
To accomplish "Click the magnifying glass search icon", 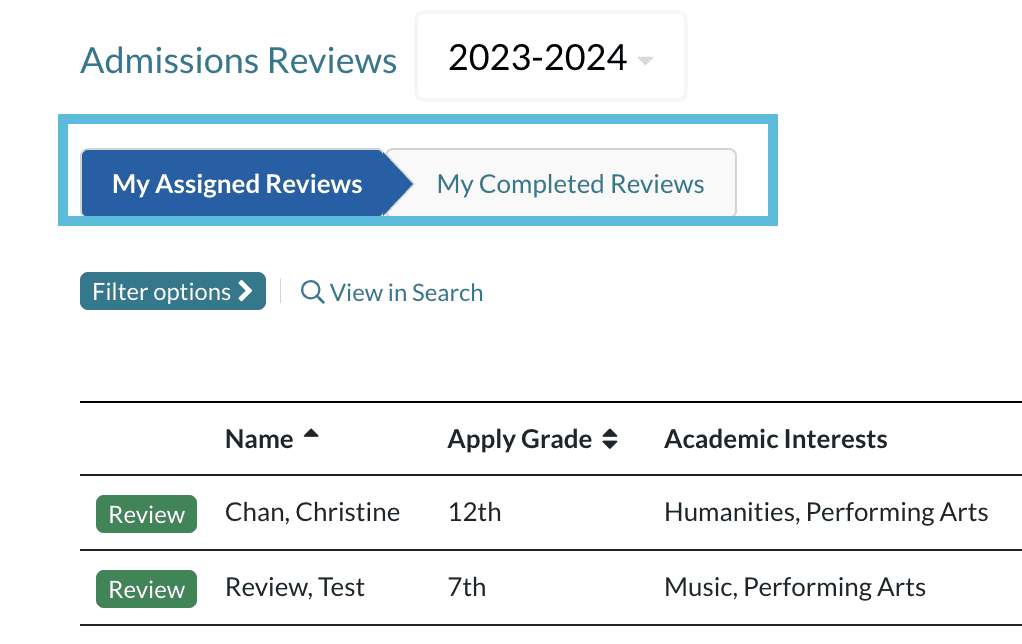I will (312, 292).
